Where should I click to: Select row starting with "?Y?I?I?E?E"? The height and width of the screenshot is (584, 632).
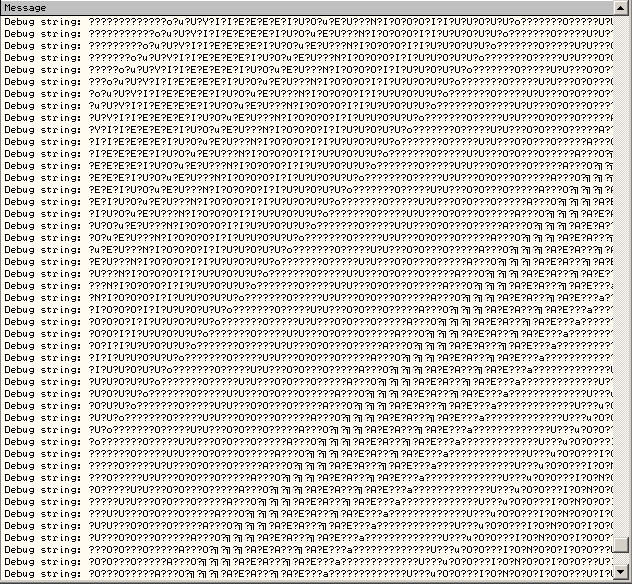(300, 128)
